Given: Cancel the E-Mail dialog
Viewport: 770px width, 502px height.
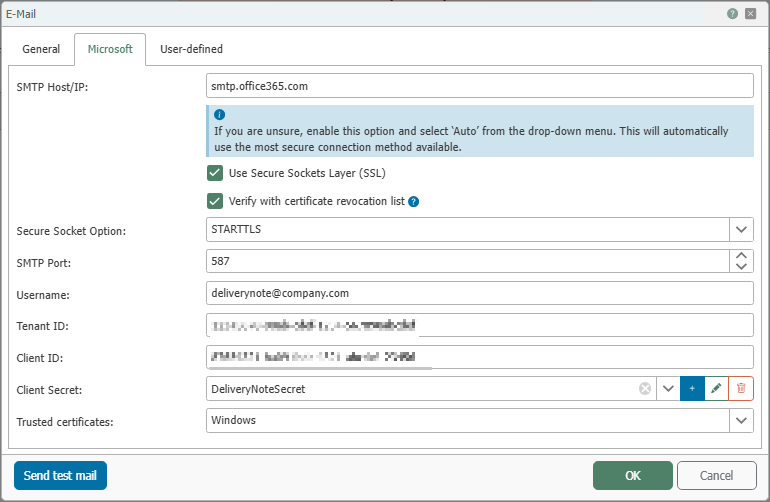Looking at the screenshot, I should (x=716, y=475).
